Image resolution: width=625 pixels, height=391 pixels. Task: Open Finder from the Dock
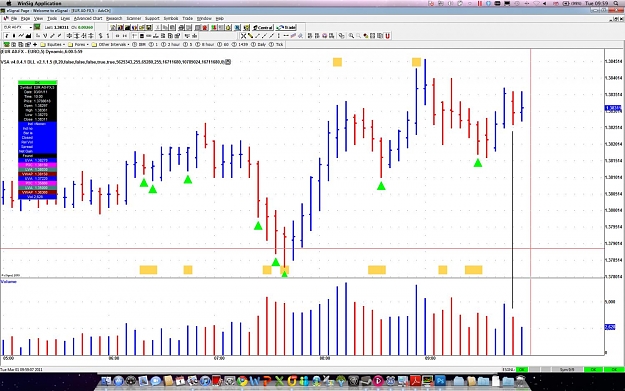106,381
